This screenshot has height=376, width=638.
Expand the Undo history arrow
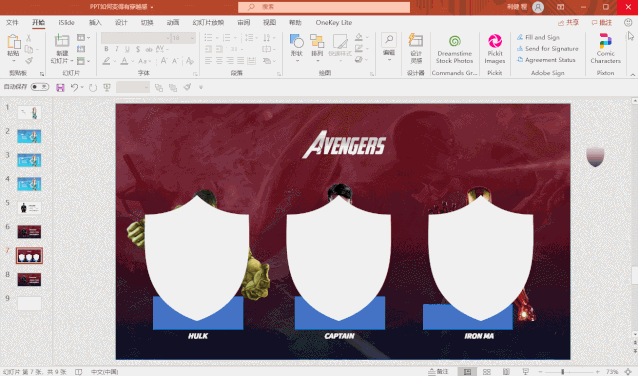[x=82, y=87]
